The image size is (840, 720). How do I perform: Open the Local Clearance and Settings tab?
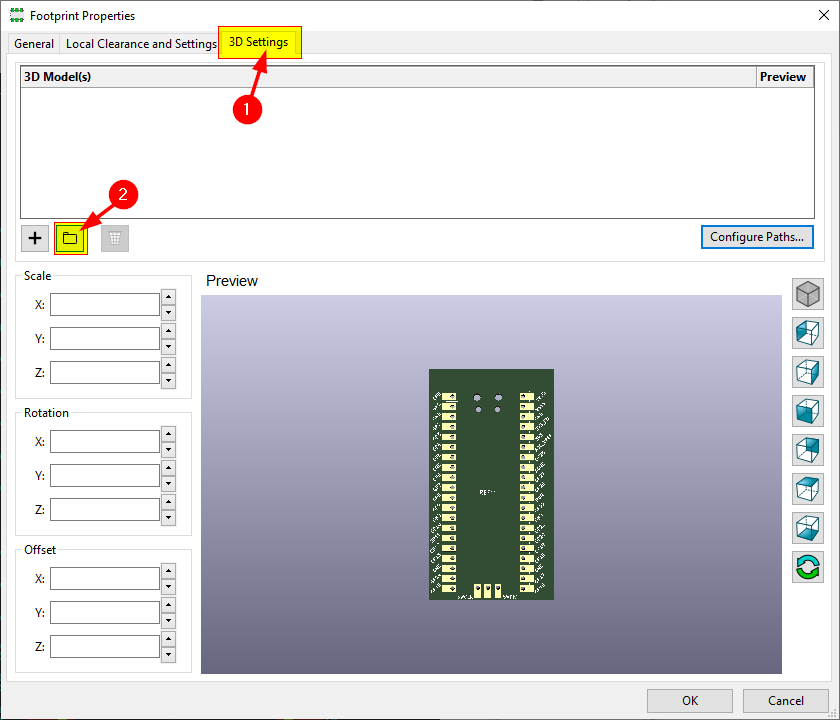[x=140, y=43]
